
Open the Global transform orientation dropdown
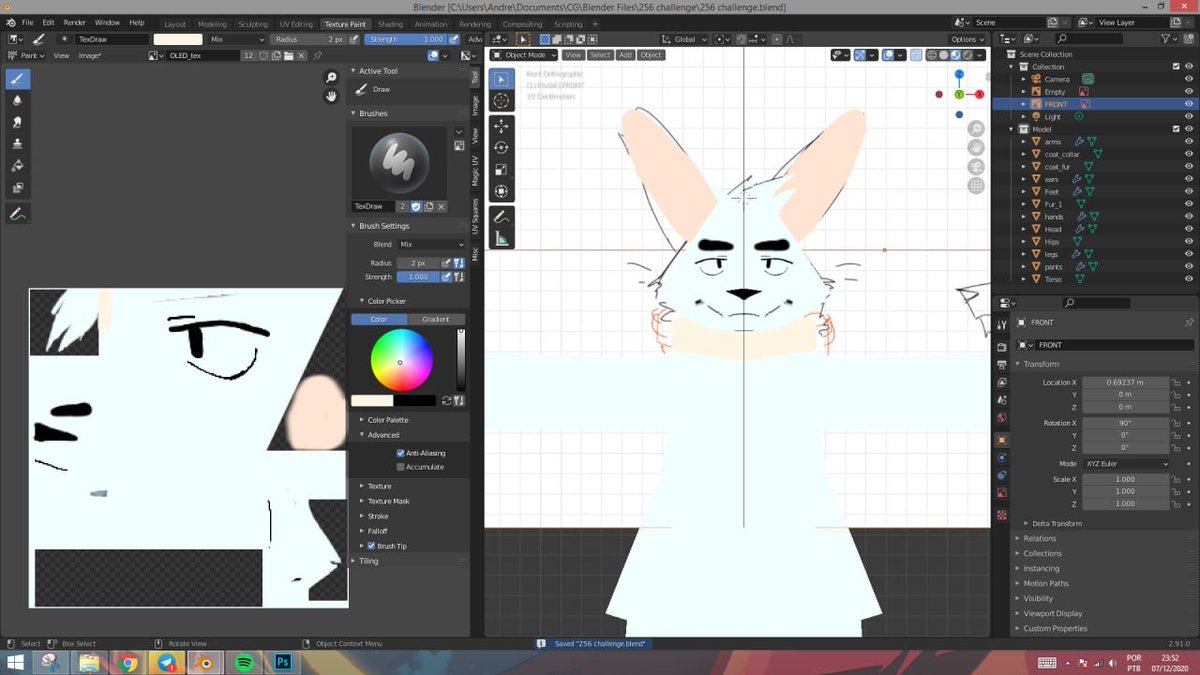tap(687, 39)
